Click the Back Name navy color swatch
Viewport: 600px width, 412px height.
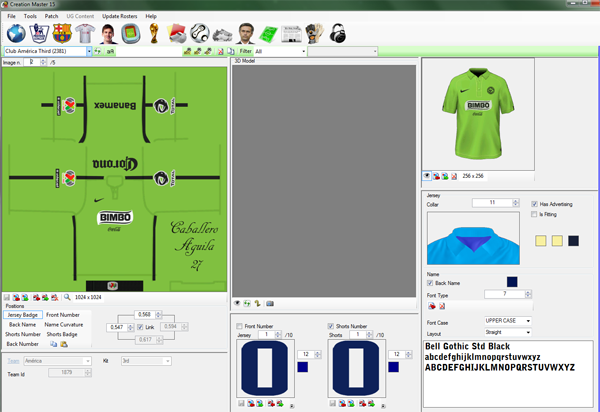[x=512, y=282]
